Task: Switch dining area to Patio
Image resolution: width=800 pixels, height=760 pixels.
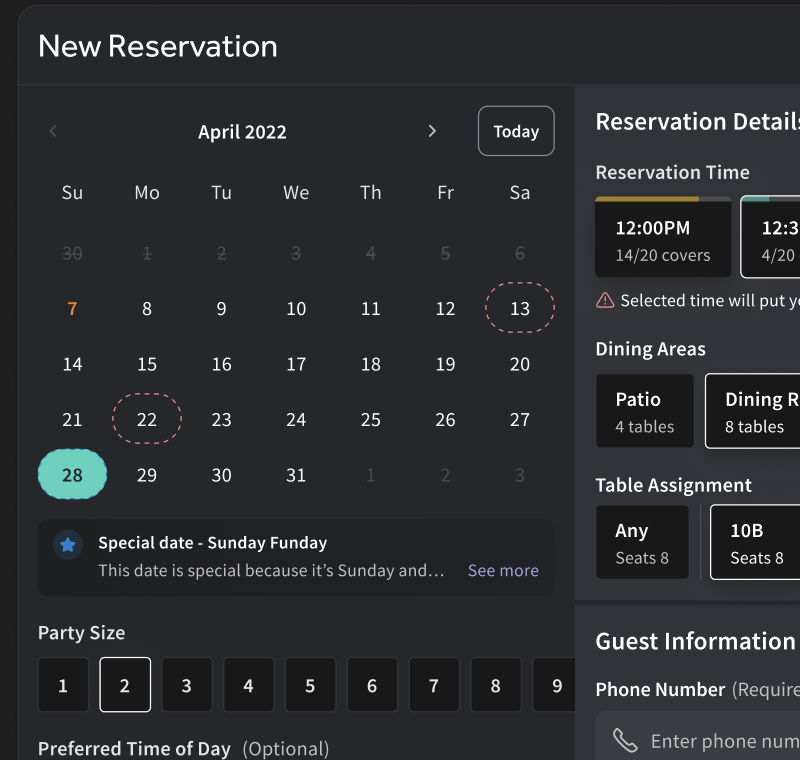Action: 644,410
